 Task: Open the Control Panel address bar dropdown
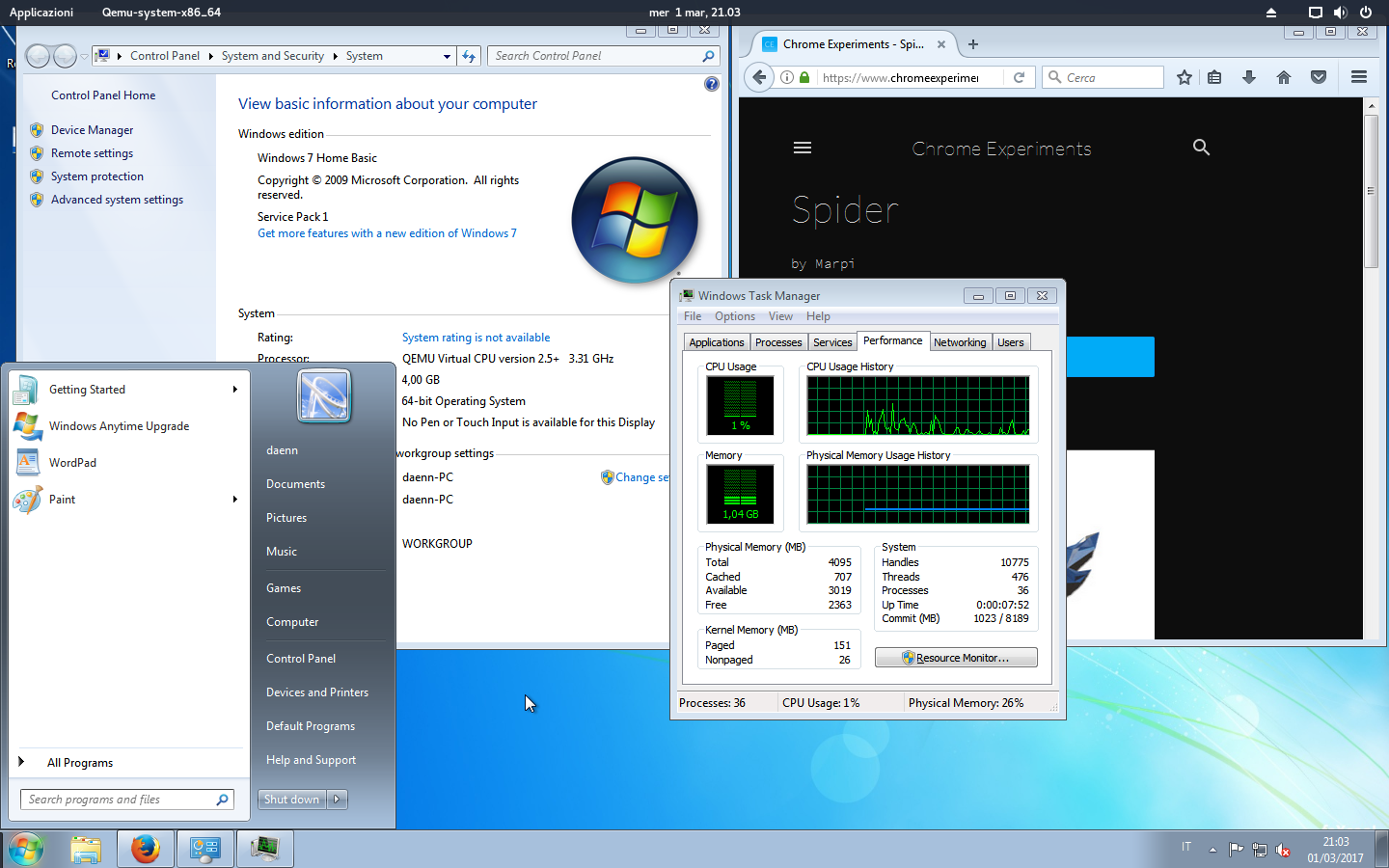coord(447,56)
